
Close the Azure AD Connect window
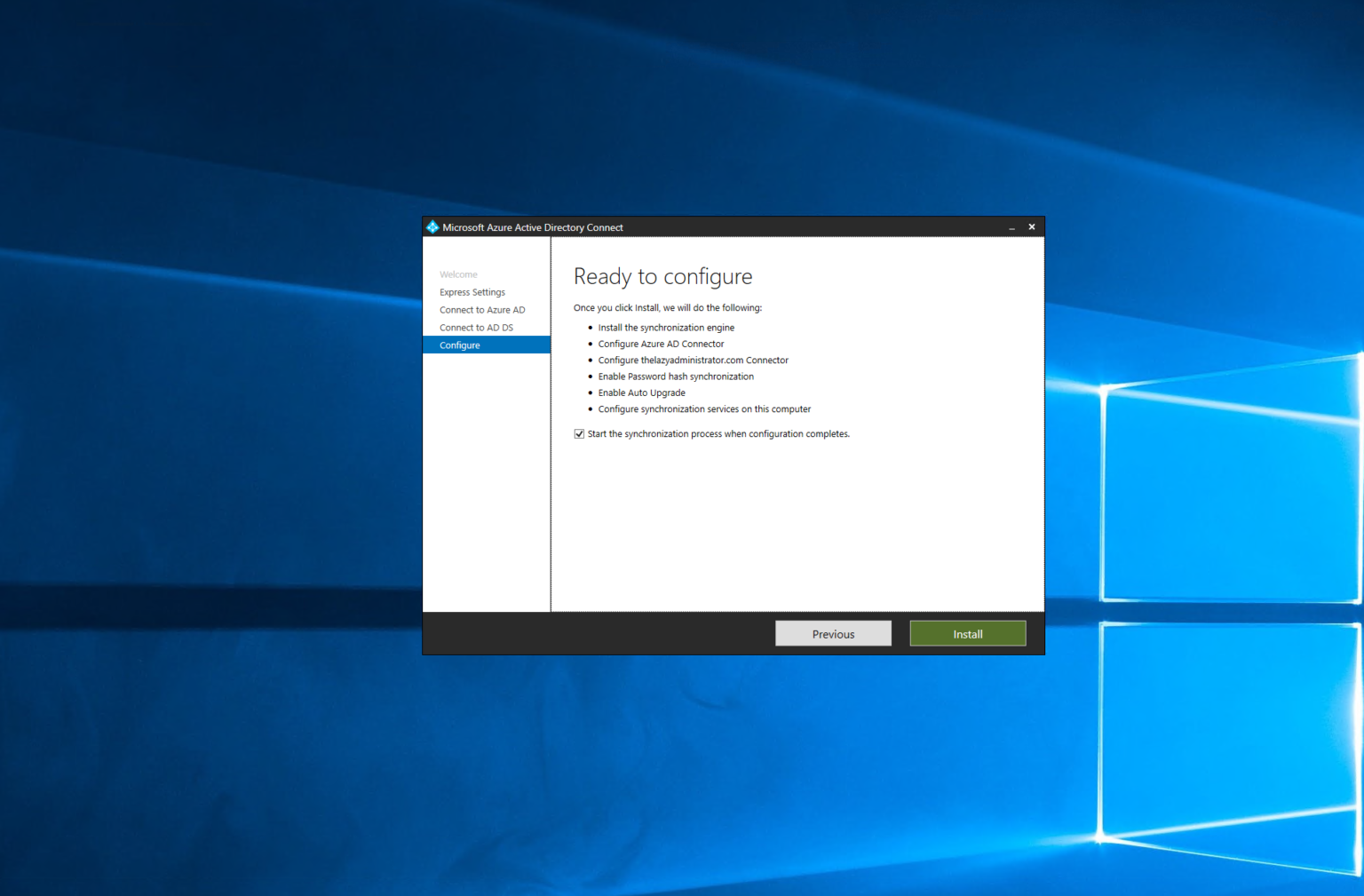1032,227
